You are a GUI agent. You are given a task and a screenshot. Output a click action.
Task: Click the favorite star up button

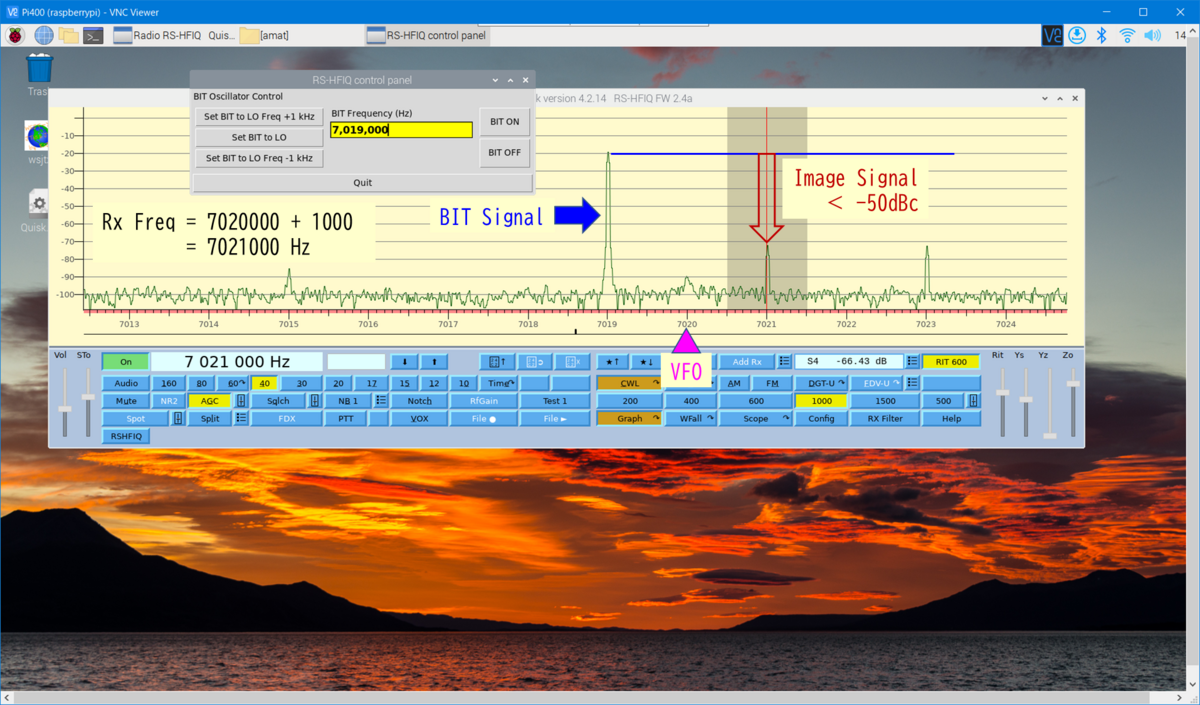[612, 362]
